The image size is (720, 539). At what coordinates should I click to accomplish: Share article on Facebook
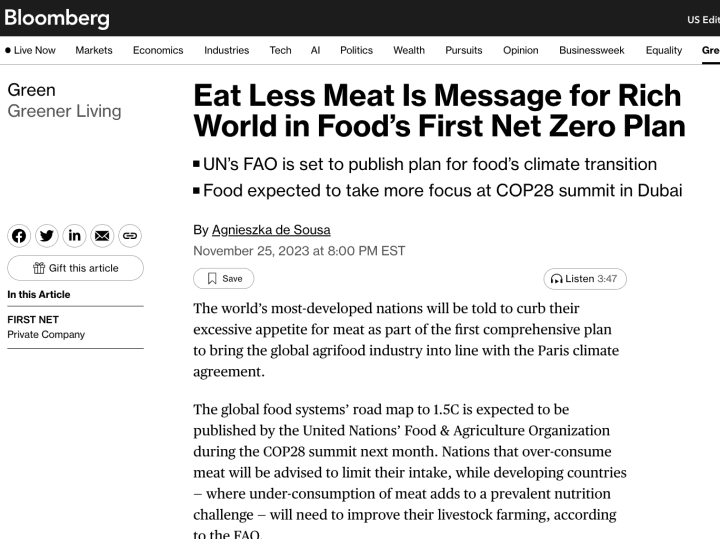coord(19,236)
